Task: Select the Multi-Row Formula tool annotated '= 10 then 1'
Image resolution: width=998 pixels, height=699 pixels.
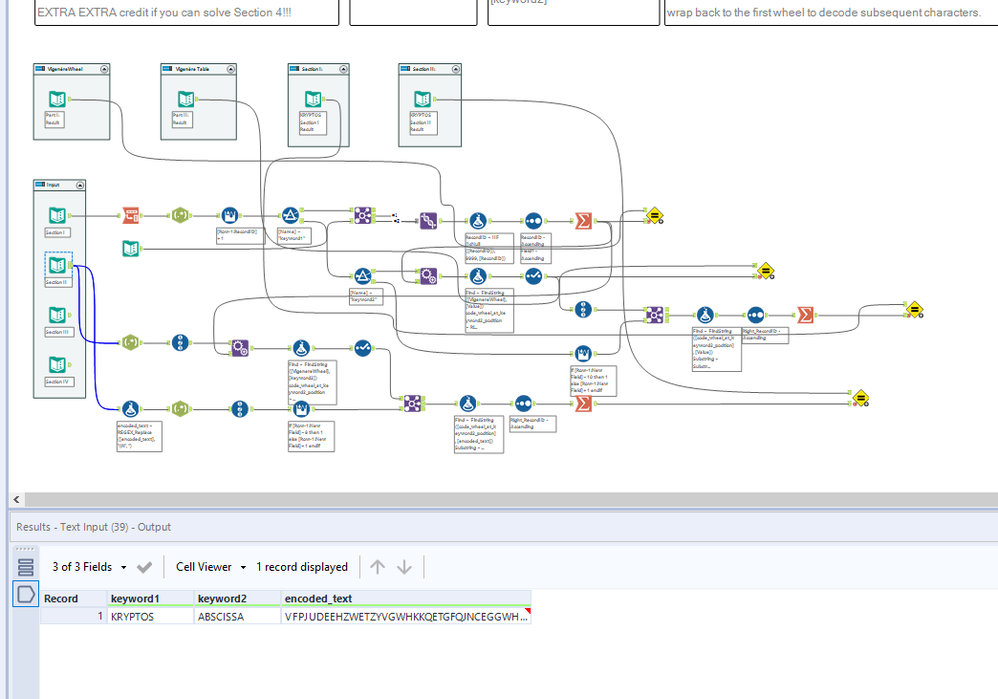Action: [x=583, y=353]
